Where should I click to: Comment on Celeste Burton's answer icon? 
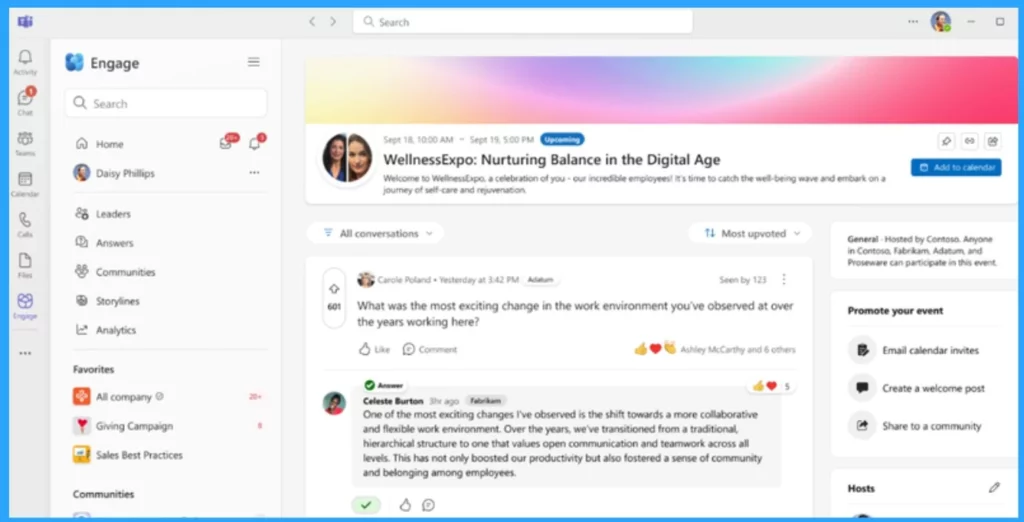pos(428,504)
